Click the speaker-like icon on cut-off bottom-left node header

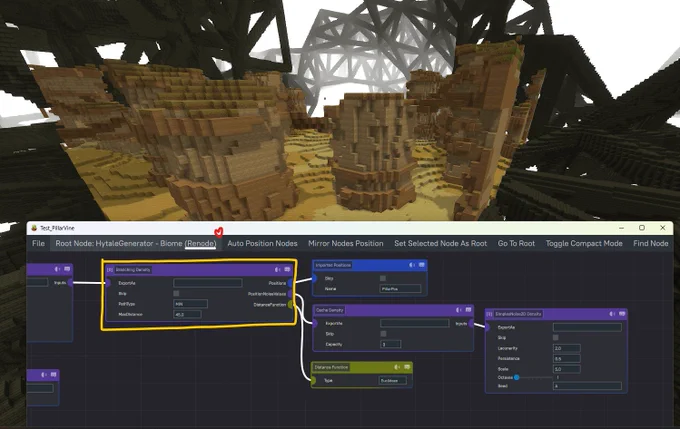pos(44,374)
